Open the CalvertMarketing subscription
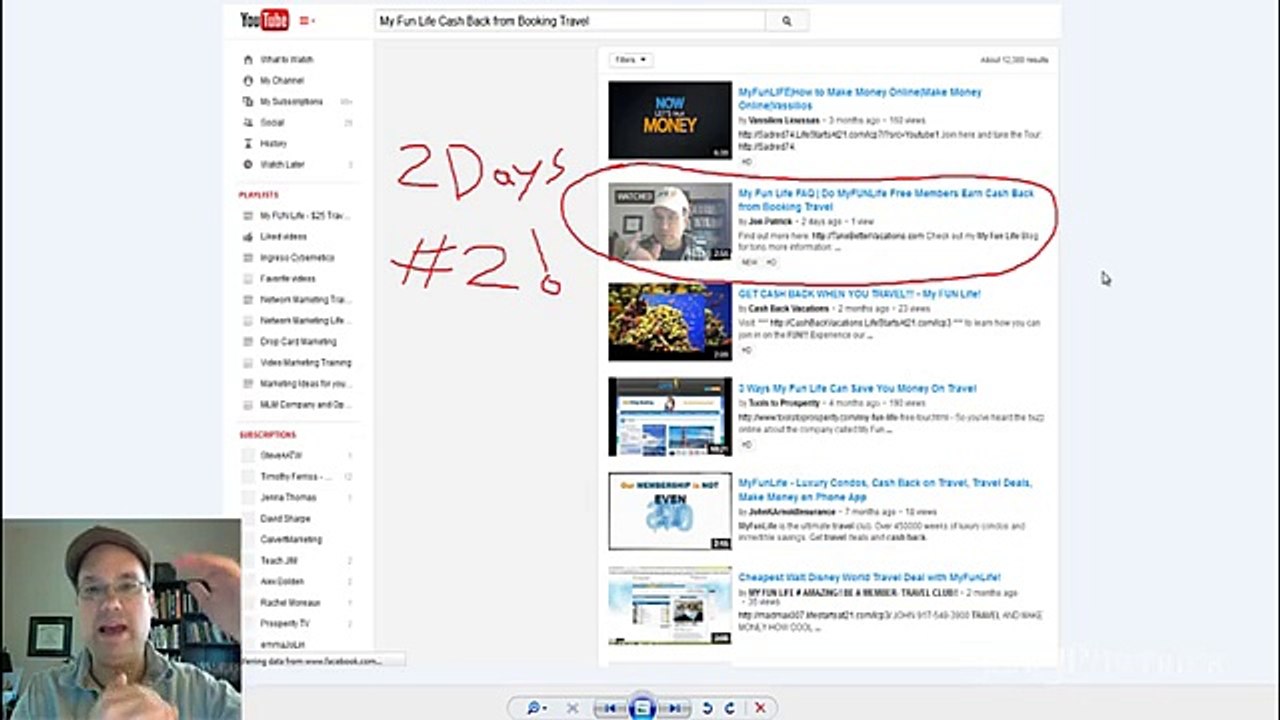The image size is (1280, 720). [x=291, y=540]
